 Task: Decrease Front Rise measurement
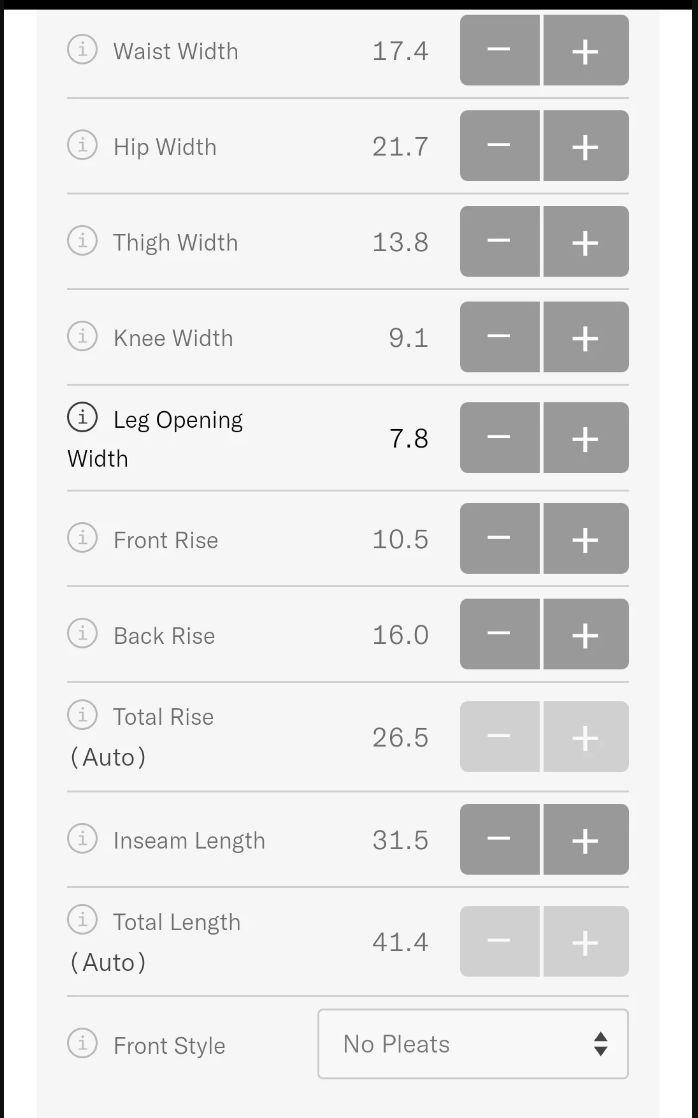coord(499,539)
